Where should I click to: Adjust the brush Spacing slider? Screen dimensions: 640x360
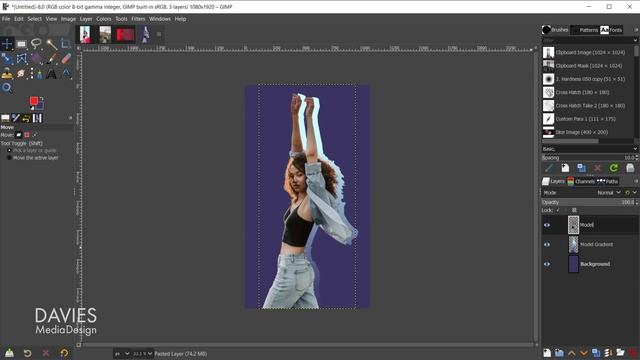click(x=589, y=158)
